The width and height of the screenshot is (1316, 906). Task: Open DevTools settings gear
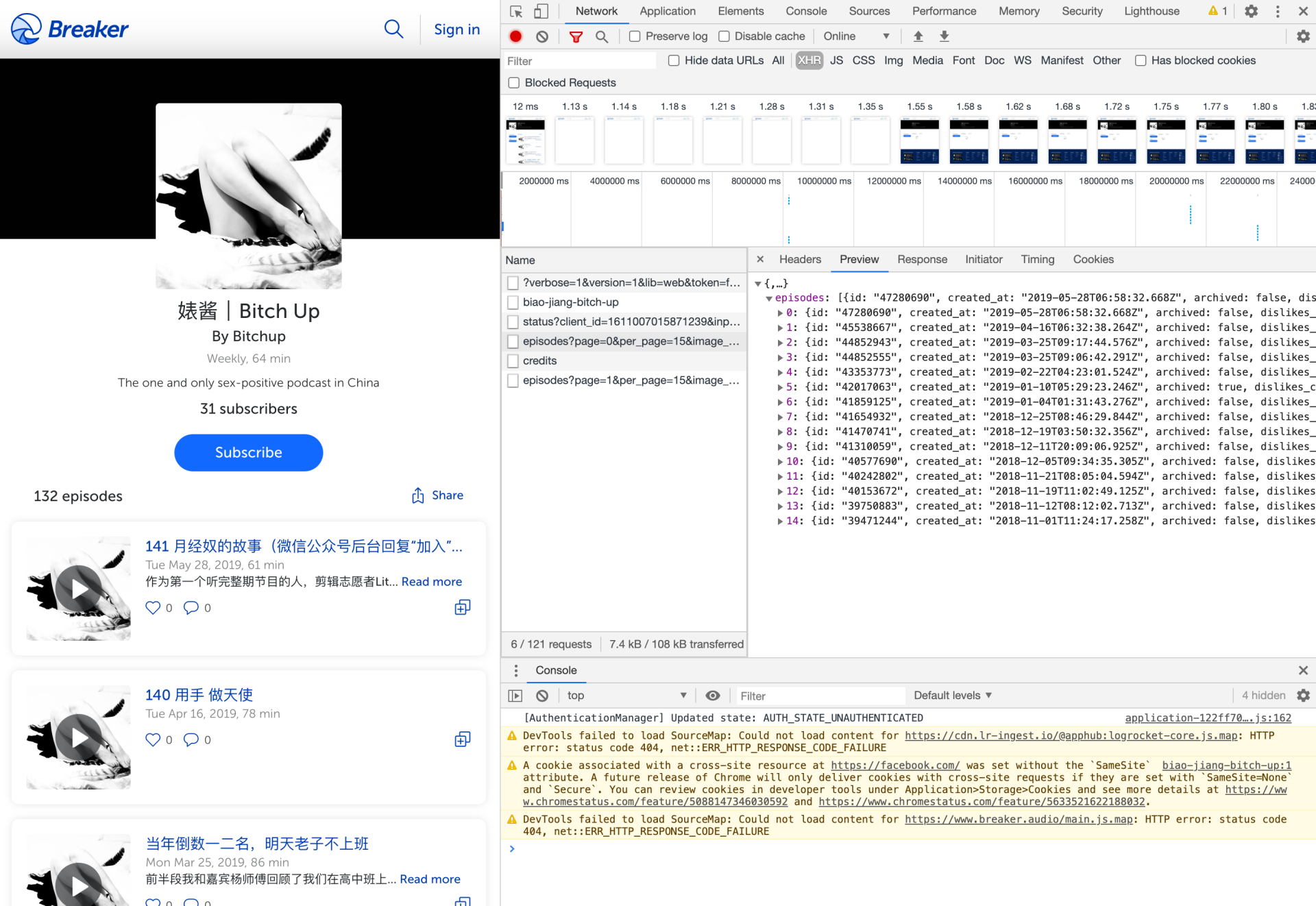coord(1251,11)
